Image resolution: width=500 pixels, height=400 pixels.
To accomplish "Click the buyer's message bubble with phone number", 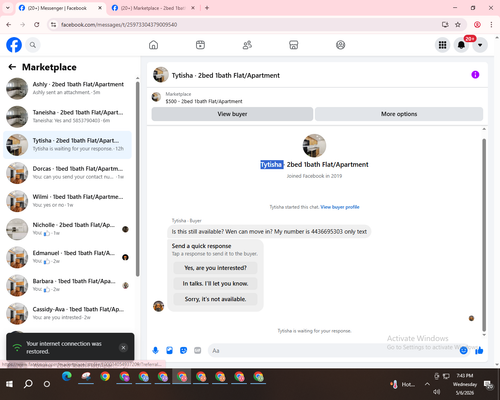I will 269,232.
